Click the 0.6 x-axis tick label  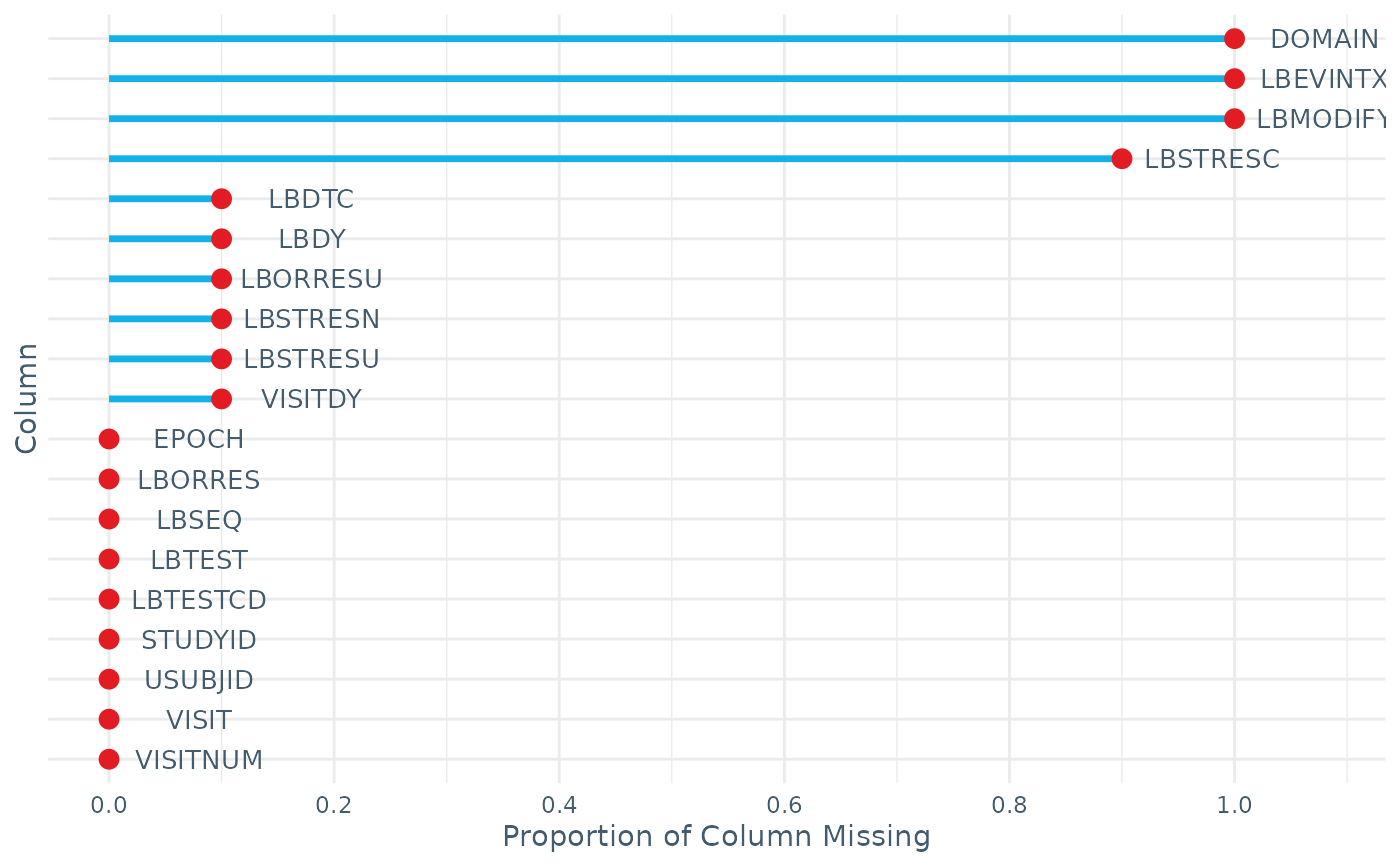pos(784,802)
